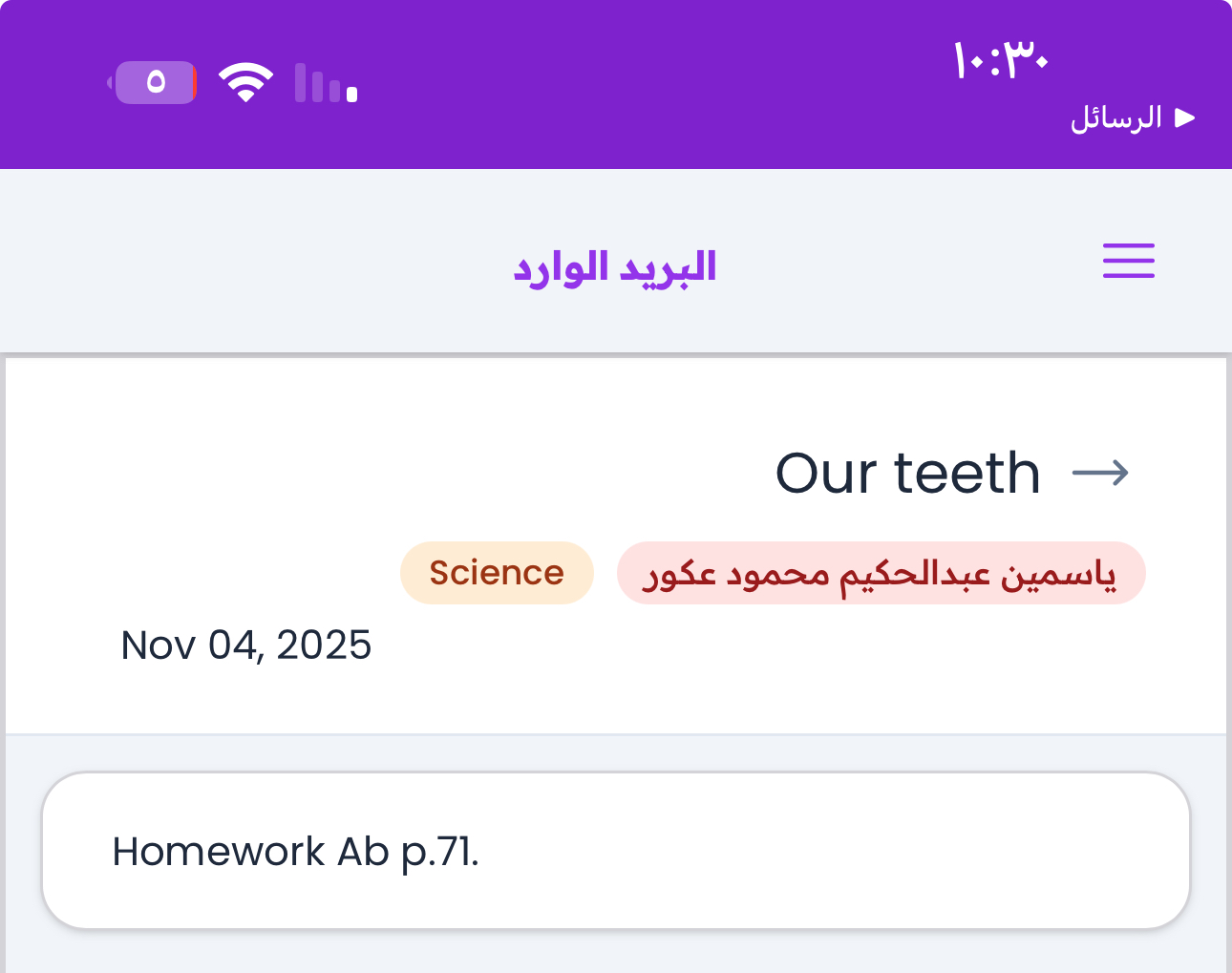Click the arrow beside Our teeth
The height and width of the screenshot is (973, 1232).
coord(1100,473)
